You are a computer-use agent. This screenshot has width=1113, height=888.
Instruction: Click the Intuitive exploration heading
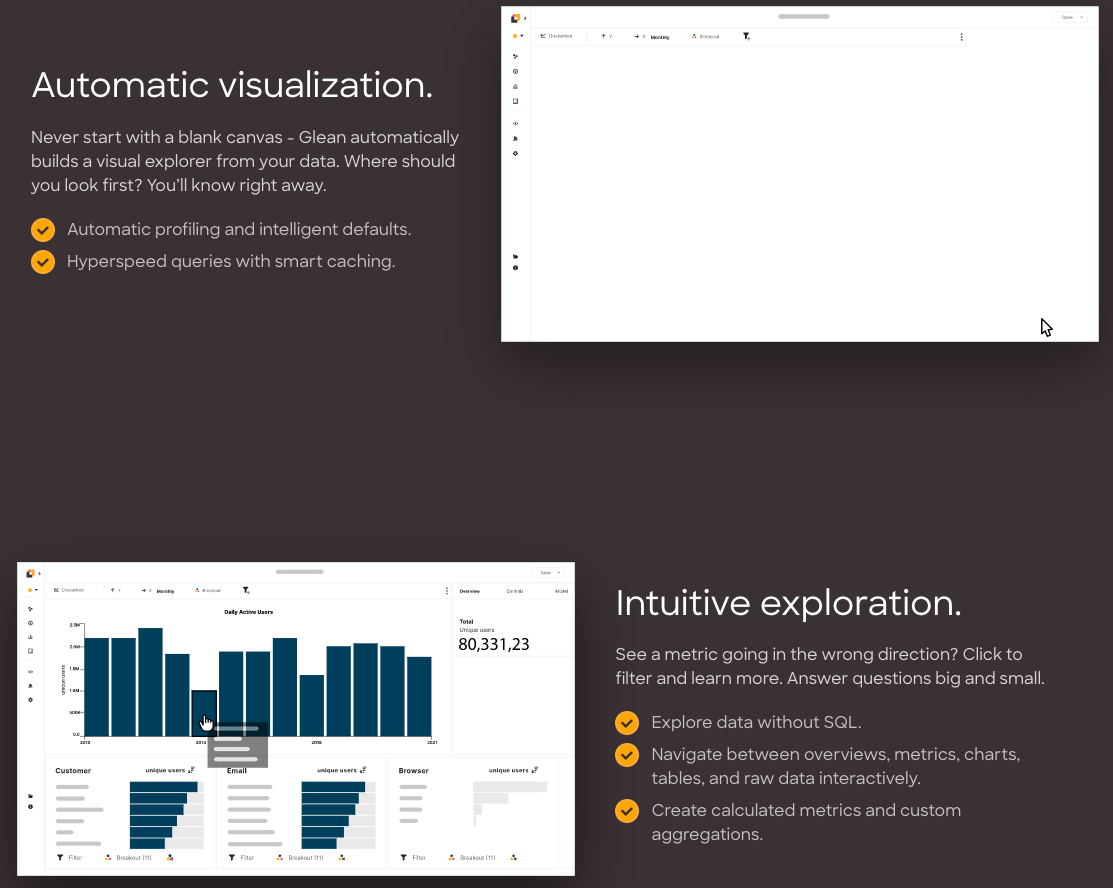pyautogui.click(x=789, y=603)
